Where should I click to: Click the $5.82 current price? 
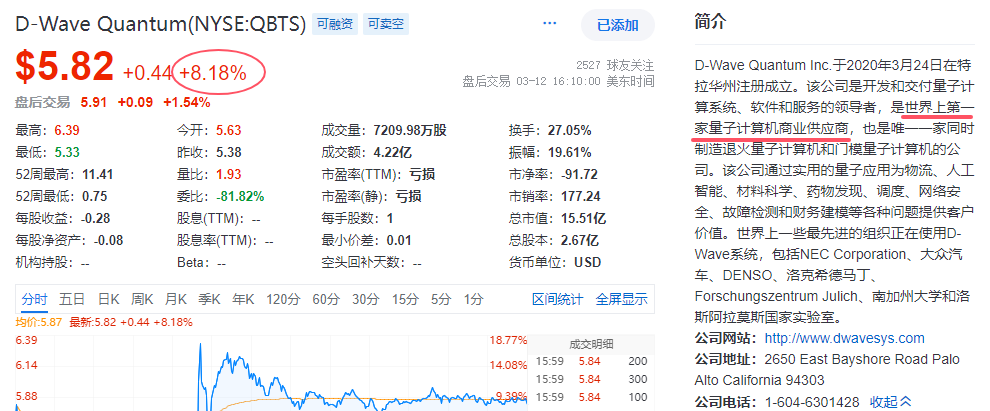point(65,66)
